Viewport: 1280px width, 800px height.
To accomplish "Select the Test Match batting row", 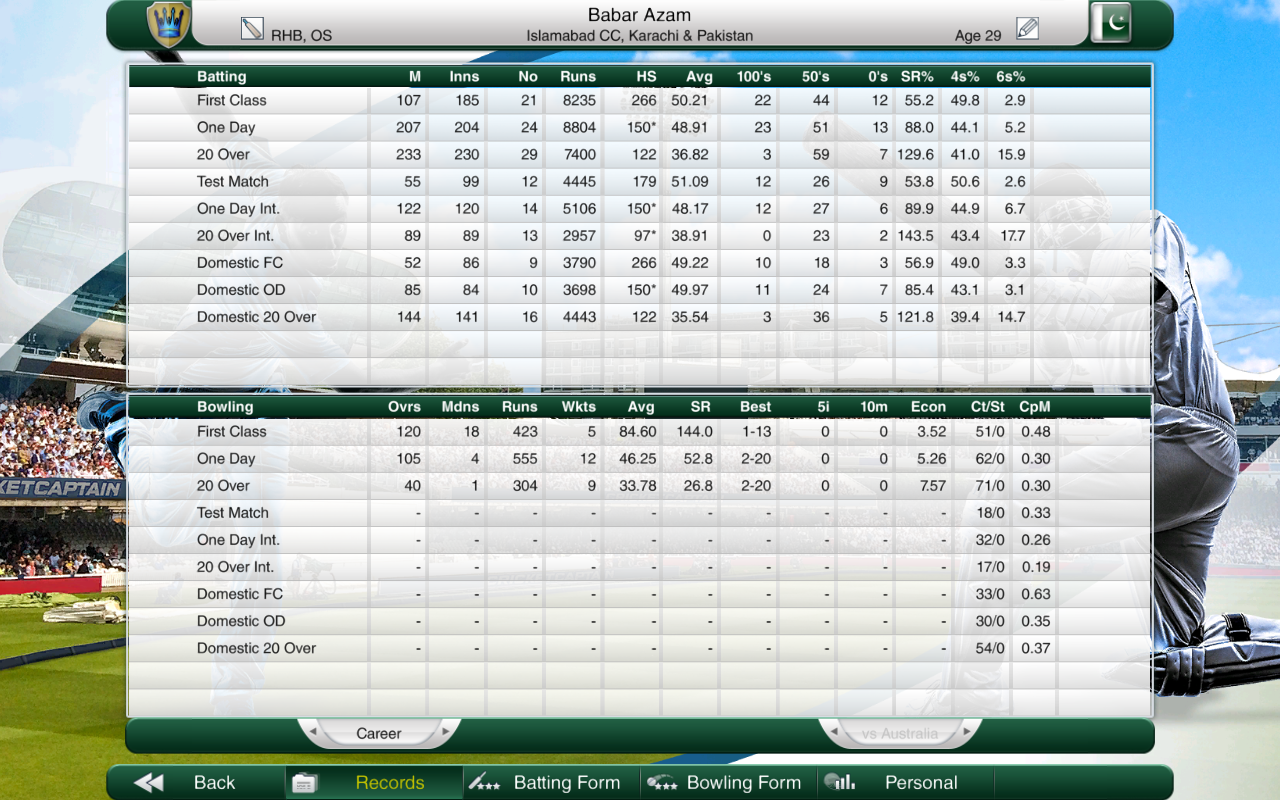I will 639,182.
